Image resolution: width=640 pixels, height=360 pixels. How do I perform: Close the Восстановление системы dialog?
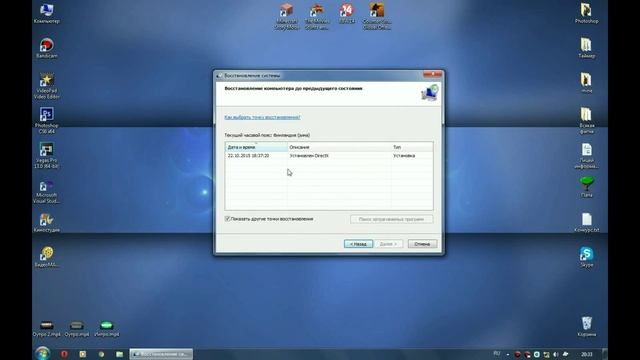[432, 74]
